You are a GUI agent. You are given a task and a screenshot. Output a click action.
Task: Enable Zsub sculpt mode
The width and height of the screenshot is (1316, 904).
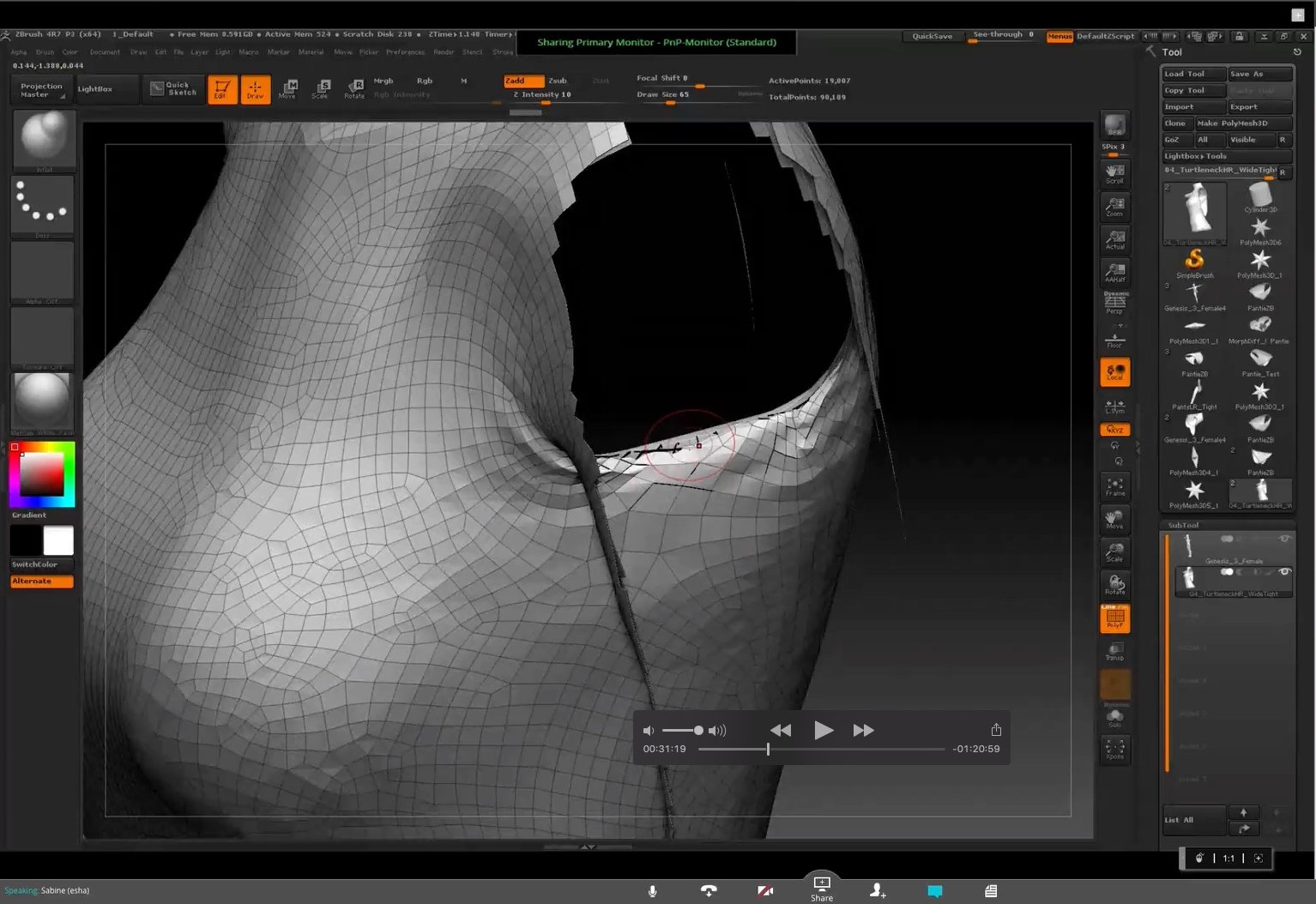558,81
